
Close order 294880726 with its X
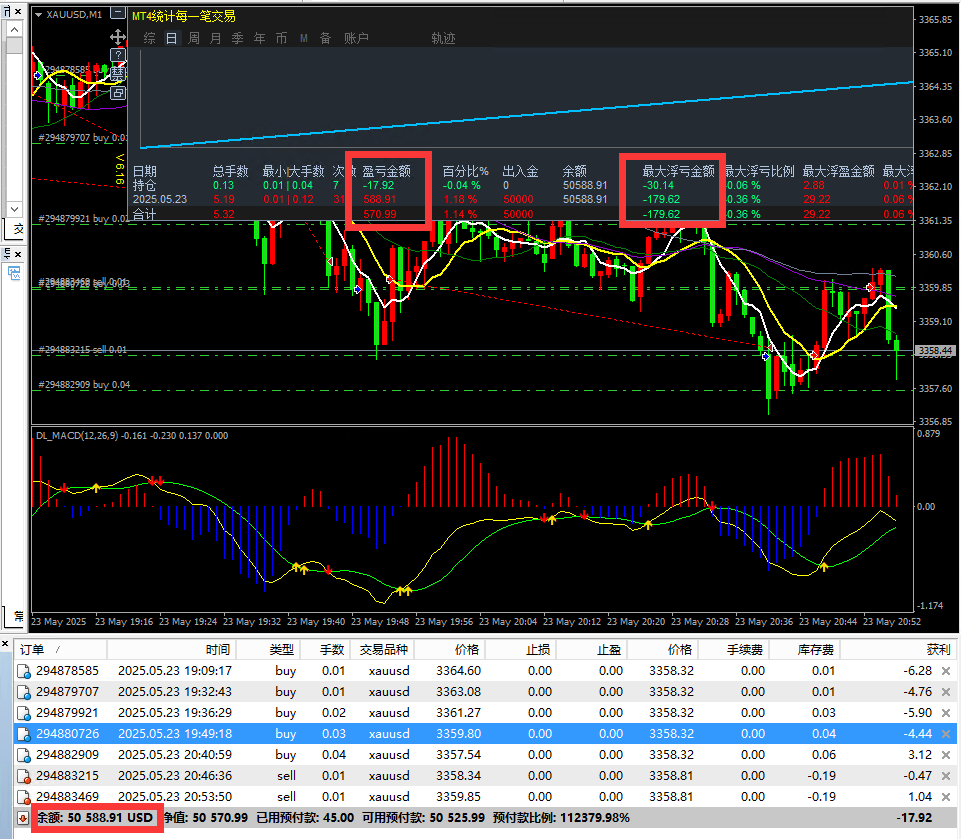(946, 734)
